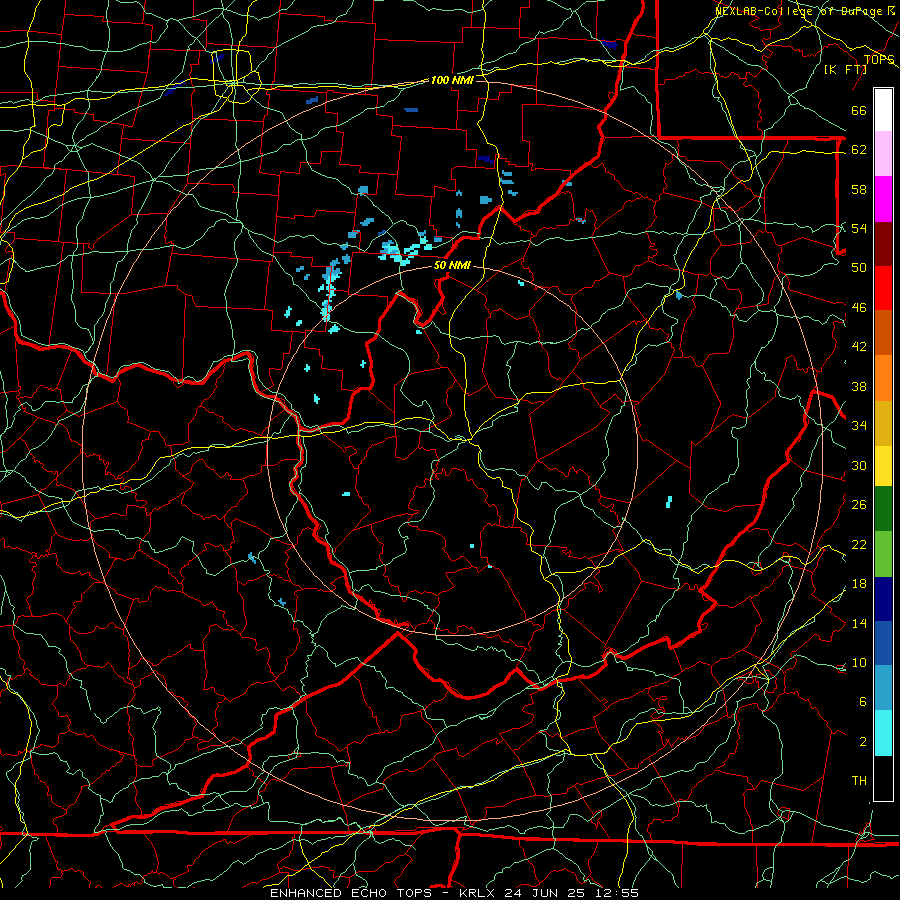The height and width of the screenshot is (900, 900).
Task: Select the '2' legend value
Action: tap(863, 742)
